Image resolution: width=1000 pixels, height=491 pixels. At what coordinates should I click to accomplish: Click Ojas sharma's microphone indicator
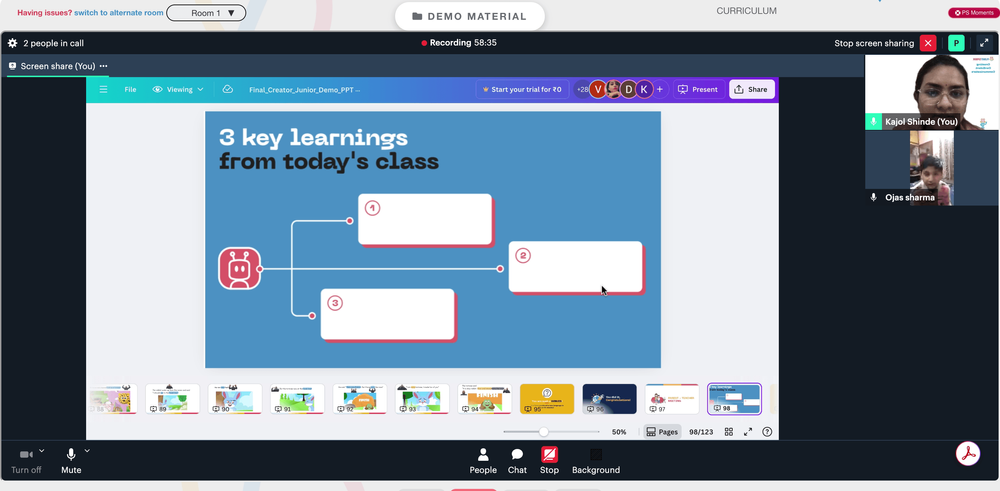tap(874, 198)
